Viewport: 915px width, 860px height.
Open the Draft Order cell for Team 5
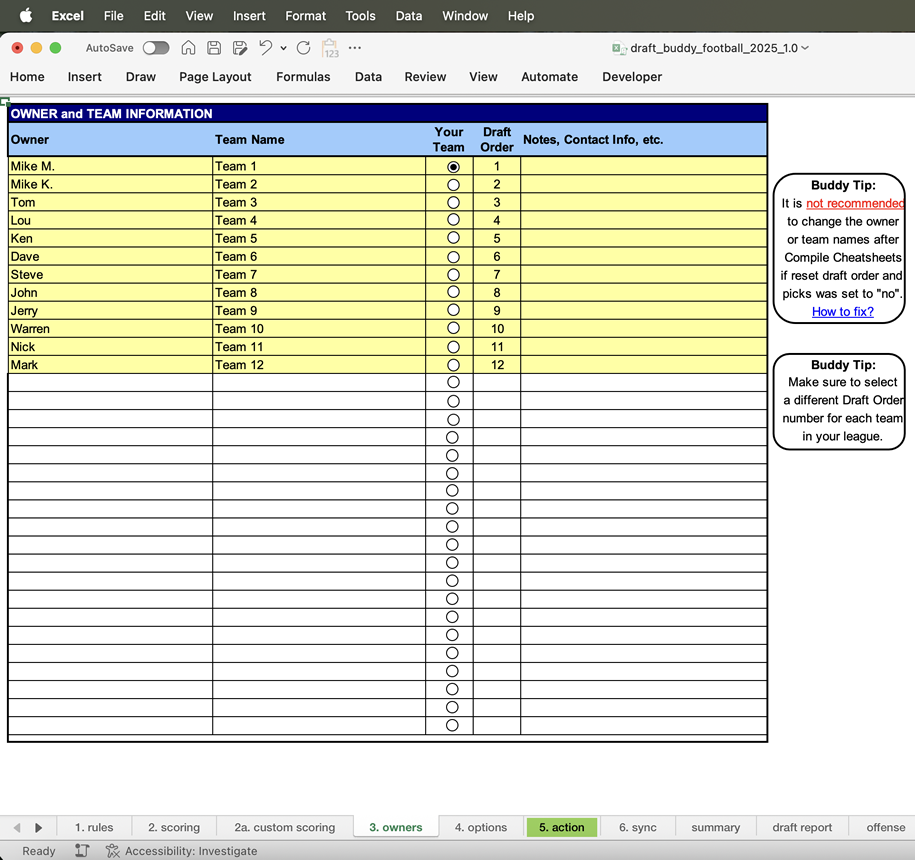(x=497, y=239)
